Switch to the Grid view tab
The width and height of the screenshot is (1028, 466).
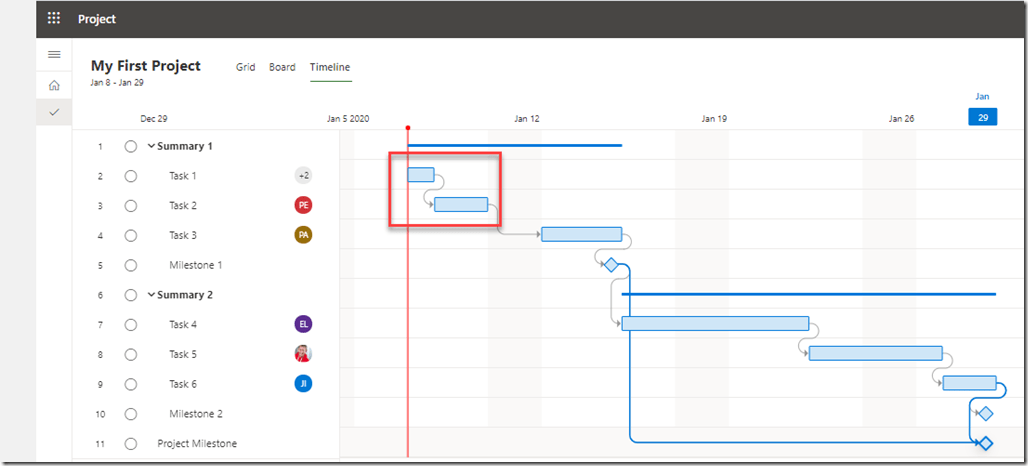[x=245, y=67]
